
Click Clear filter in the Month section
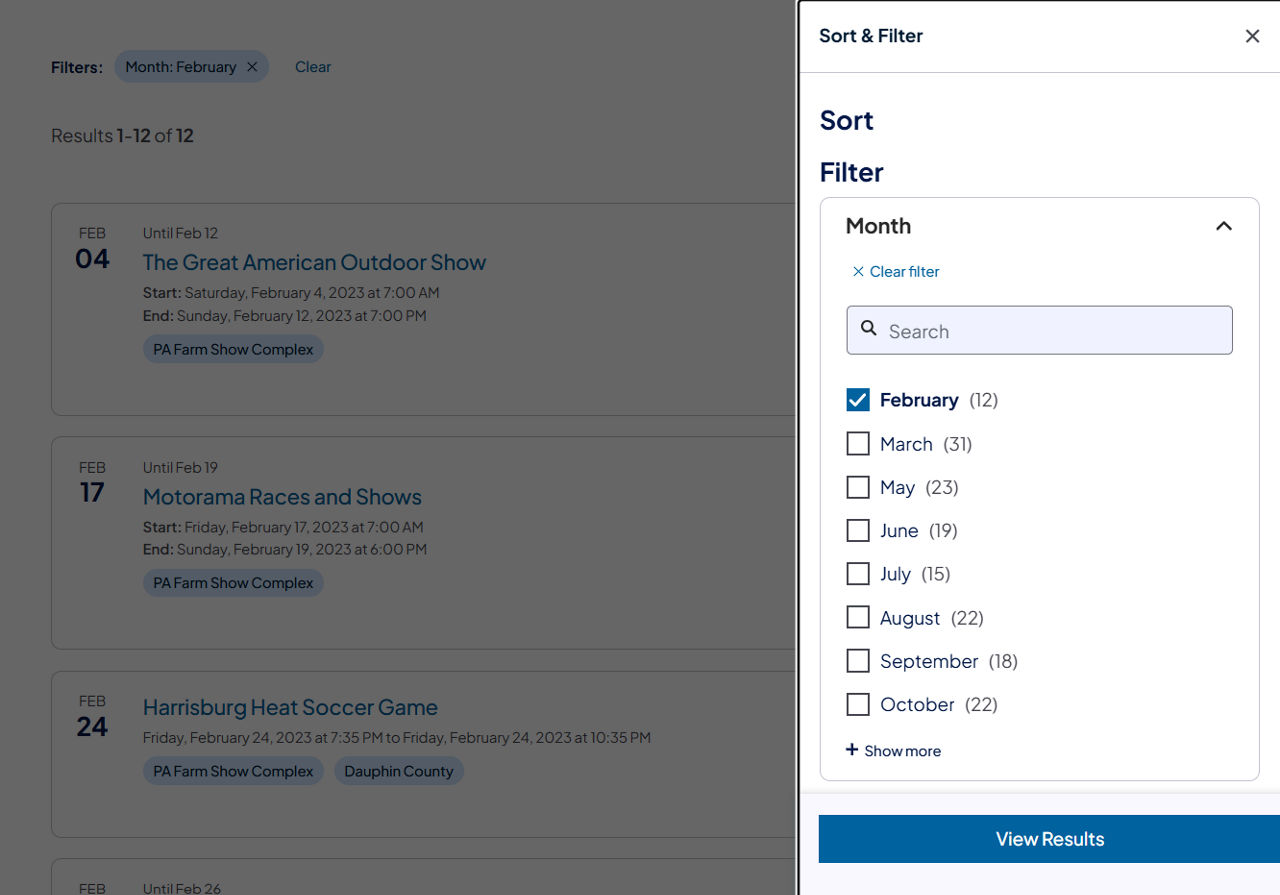896,272
